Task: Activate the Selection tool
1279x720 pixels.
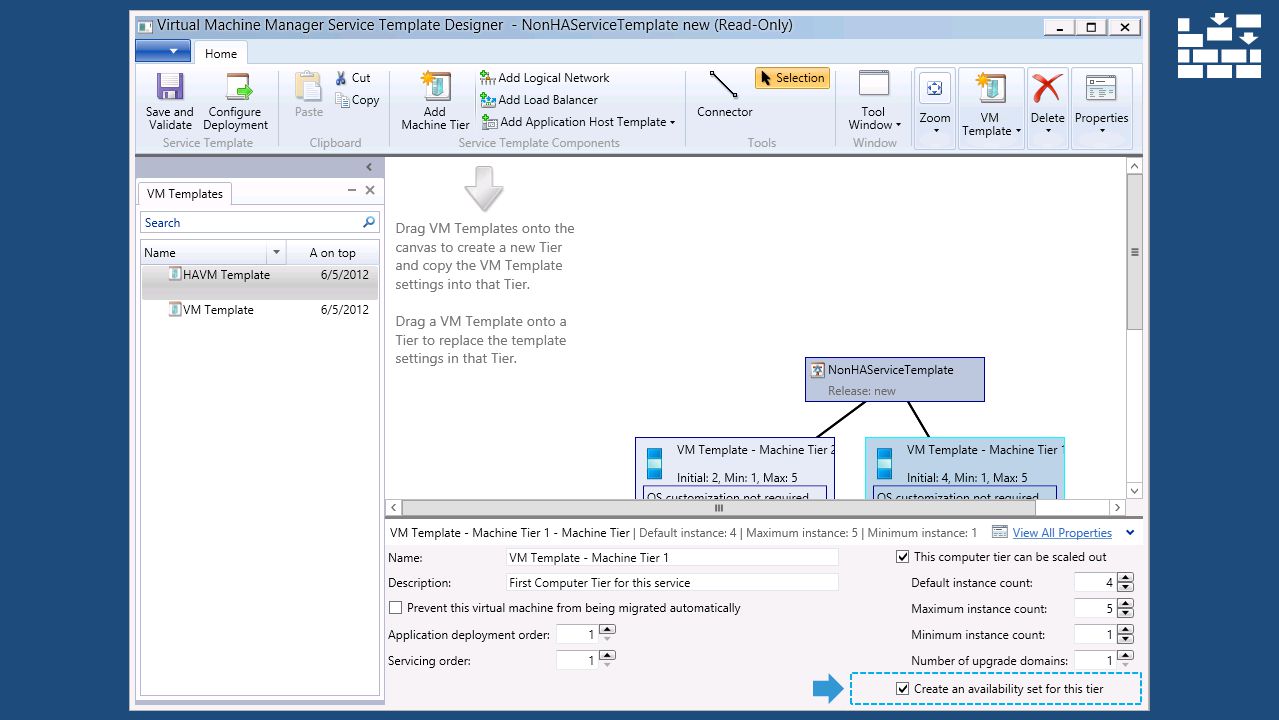Action: click(x=792, y=78)
